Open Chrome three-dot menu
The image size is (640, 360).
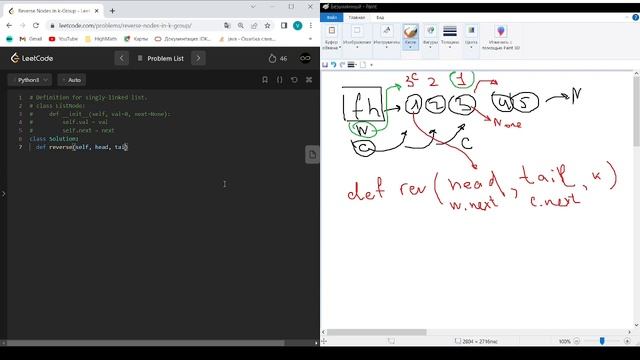(x=311, y=25)
